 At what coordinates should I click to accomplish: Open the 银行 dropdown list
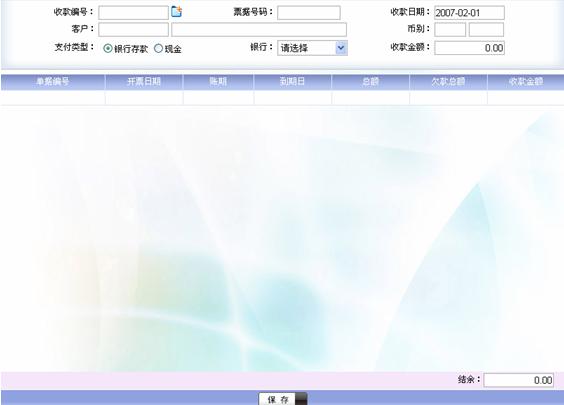[x=312, y=48]
